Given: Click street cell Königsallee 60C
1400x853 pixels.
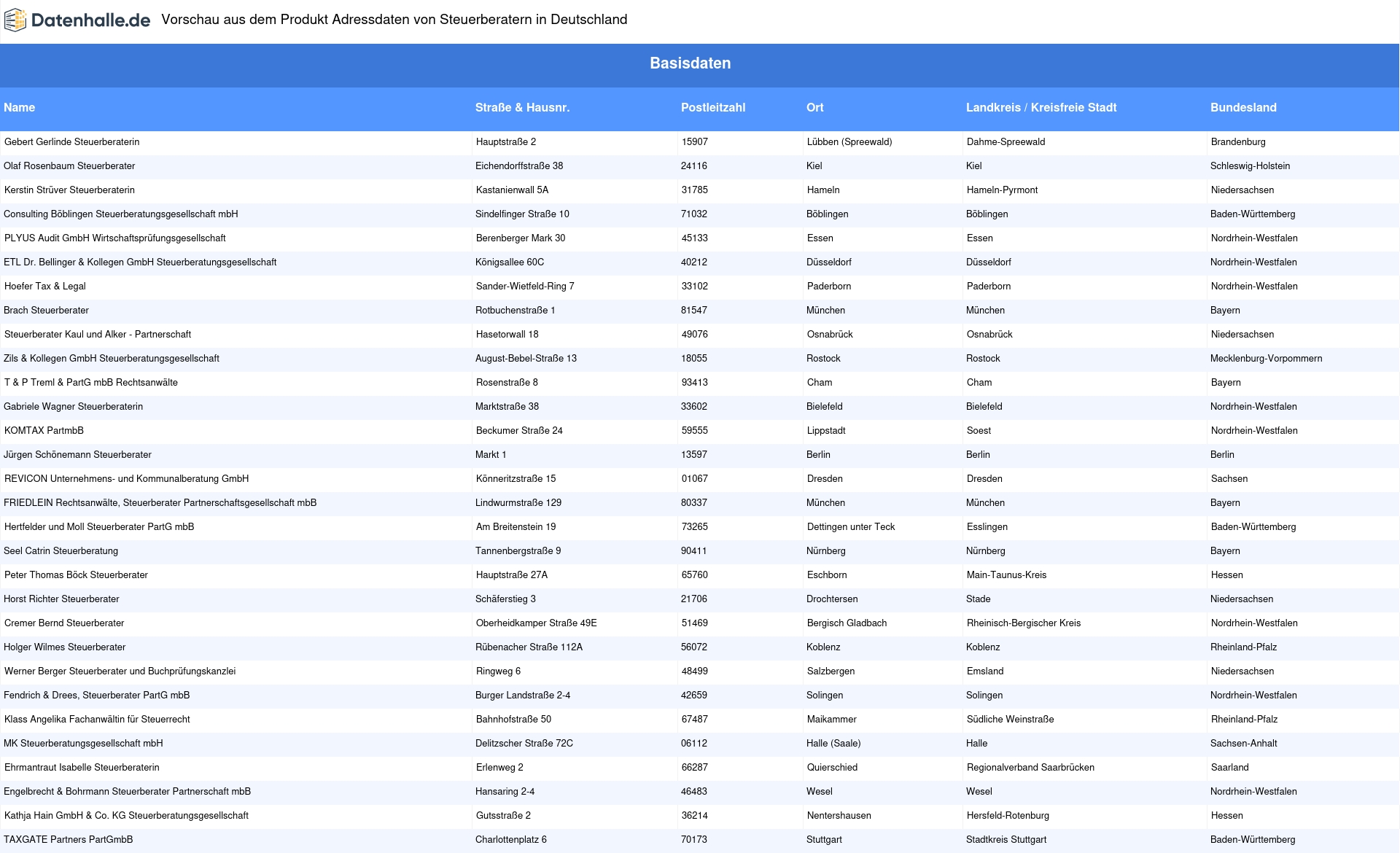Looking at the screenshot, I should pyautogui.click(x=510, y=262).
